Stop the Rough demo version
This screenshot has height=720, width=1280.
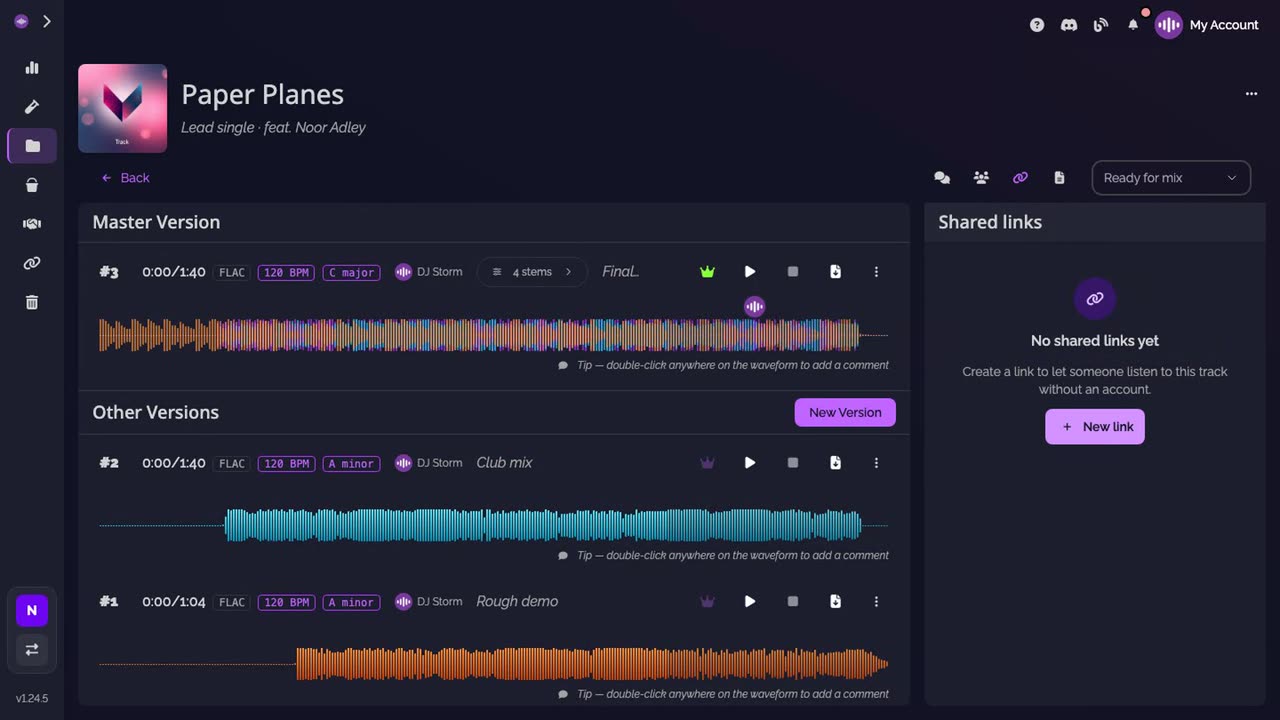pos(793,602)
